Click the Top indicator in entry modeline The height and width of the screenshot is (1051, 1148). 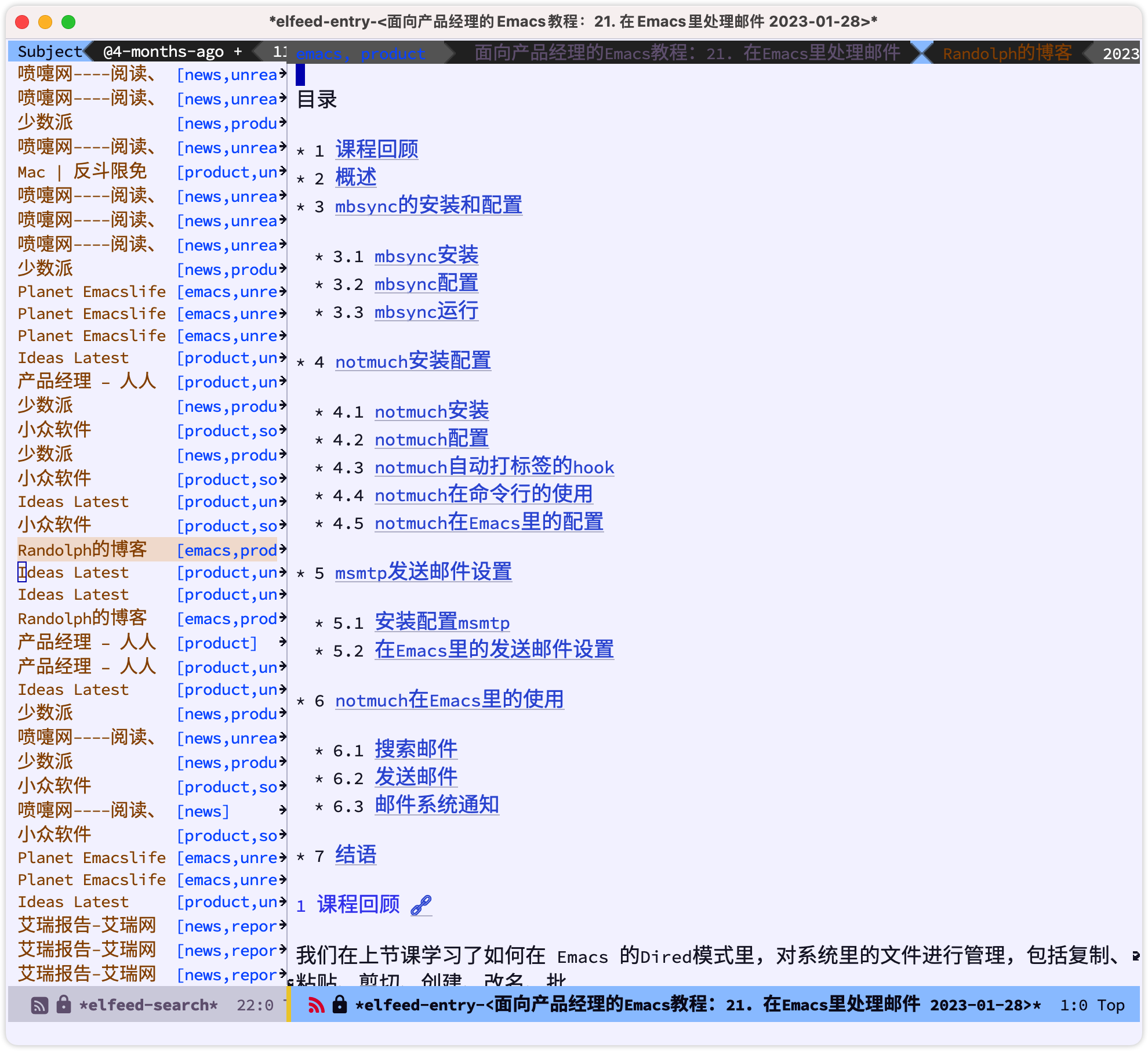click(x=1111, y=1005)
